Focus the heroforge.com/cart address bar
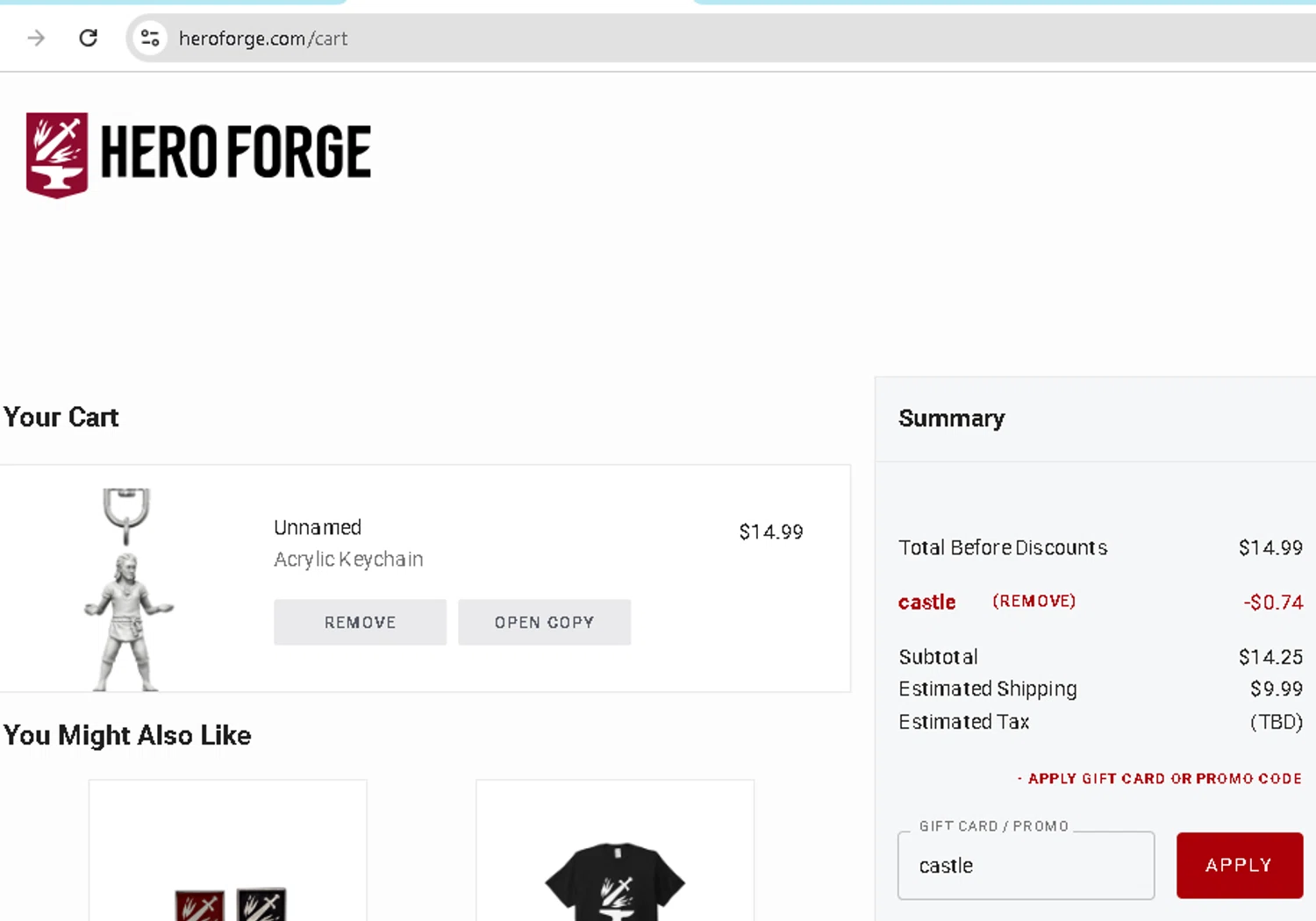 click(x=614, y=39)
